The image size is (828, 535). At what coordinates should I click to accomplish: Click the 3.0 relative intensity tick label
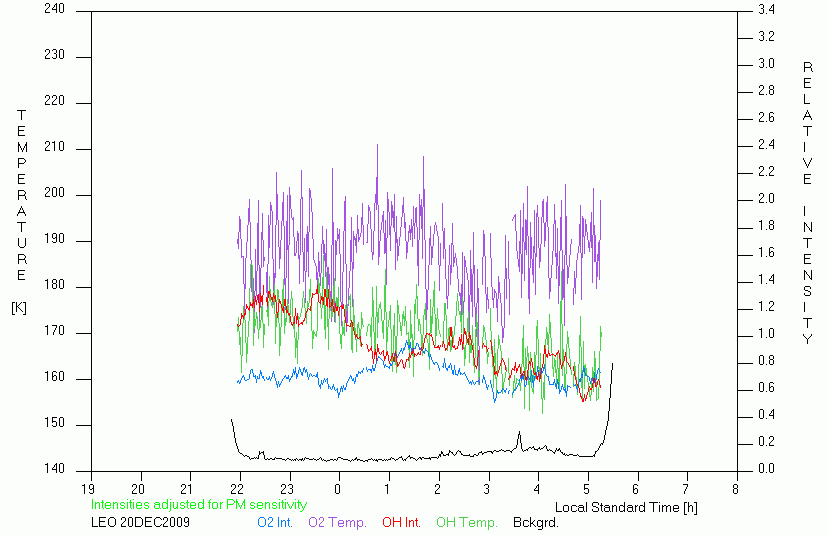(766, 63)
